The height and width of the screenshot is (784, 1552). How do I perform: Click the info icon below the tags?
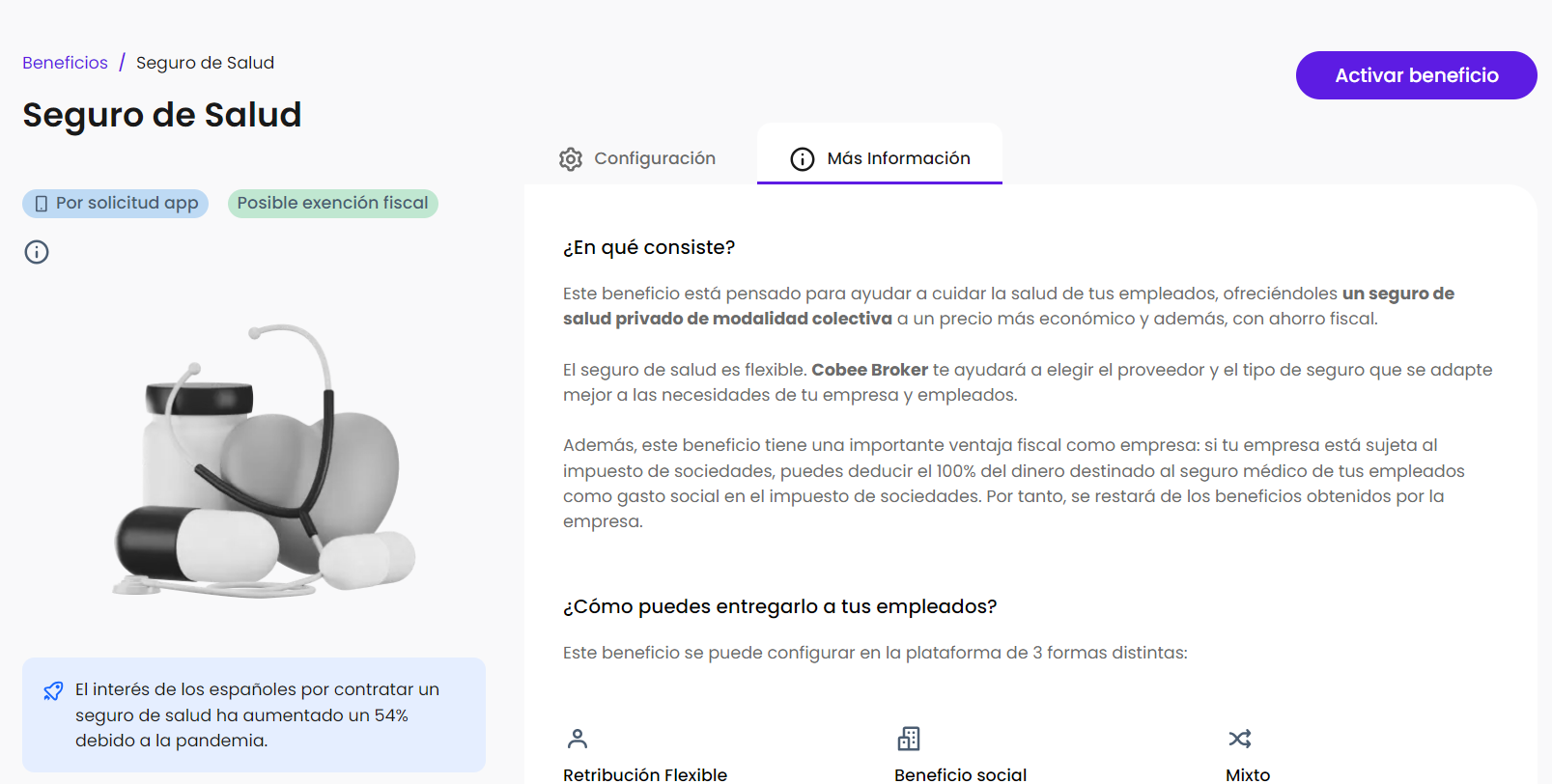37,252
